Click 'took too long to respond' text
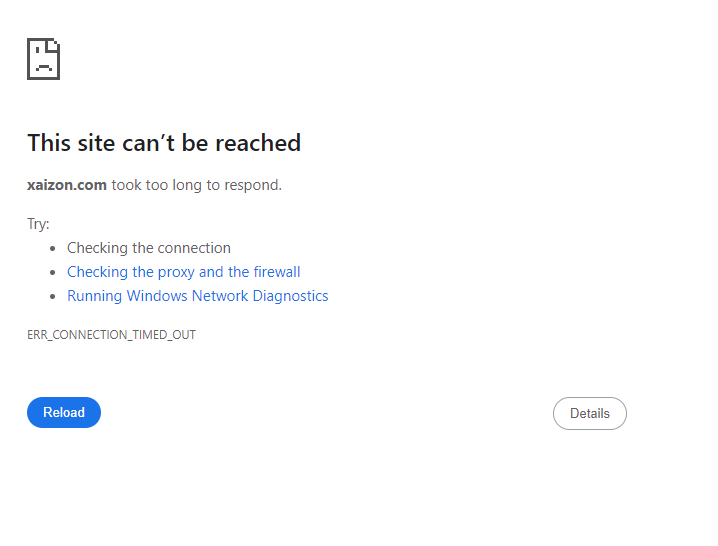Screen dimensions: 718x546 pos(196,185)
